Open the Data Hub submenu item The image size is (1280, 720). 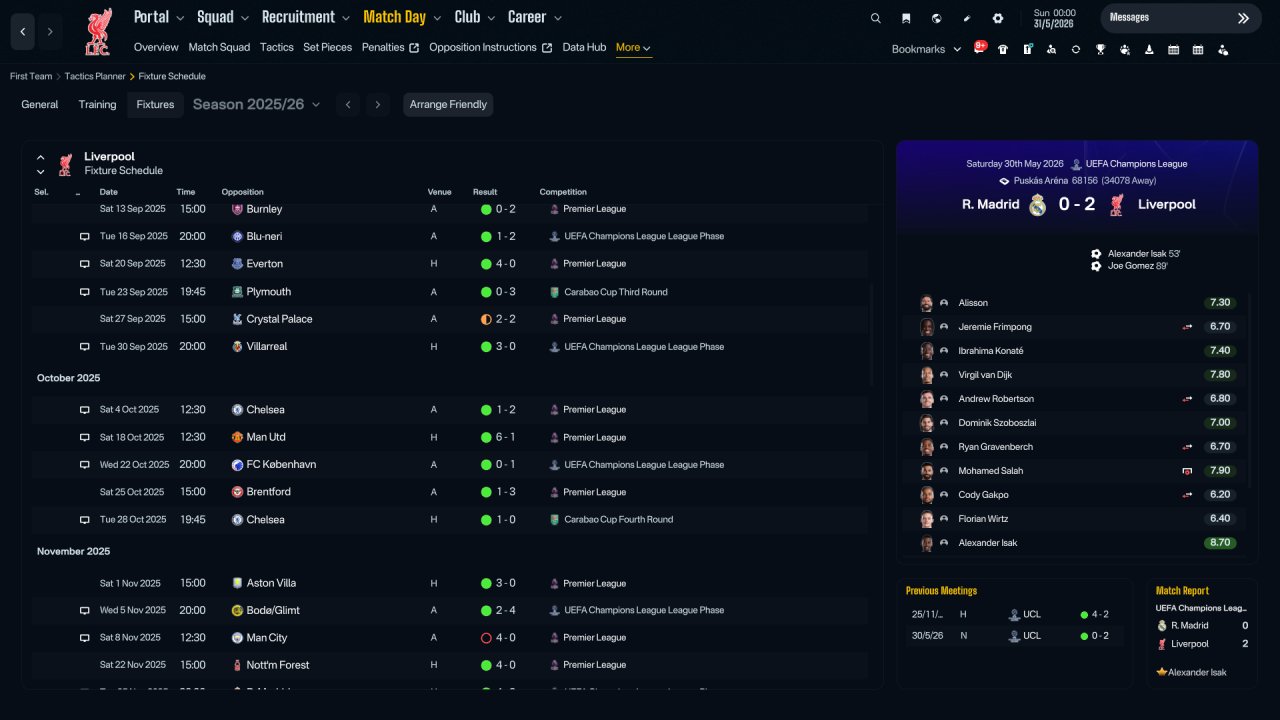[584, 47]
